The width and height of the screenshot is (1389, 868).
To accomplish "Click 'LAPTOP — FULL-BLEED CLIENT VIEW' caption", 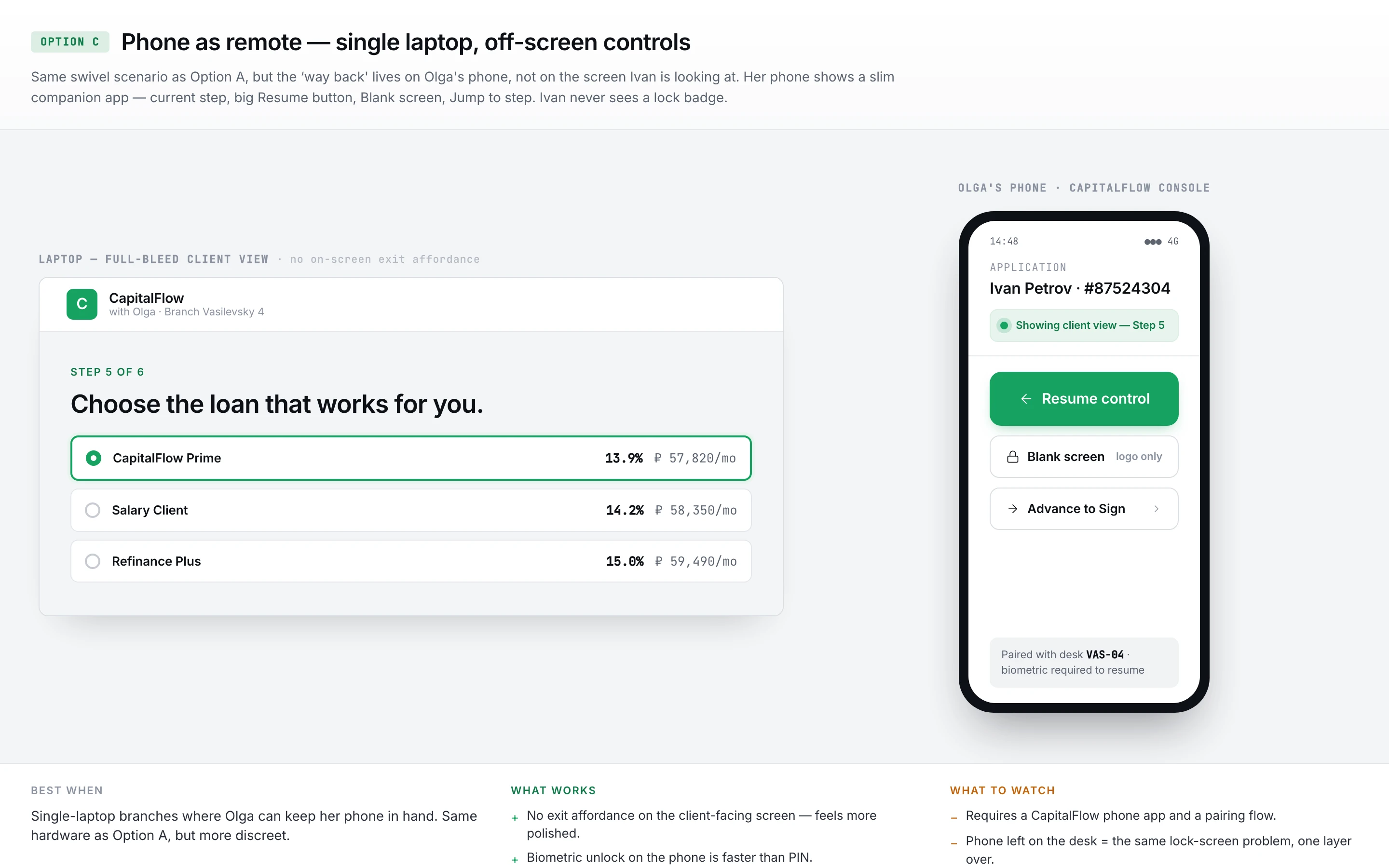I will click(x=153, y=259).
